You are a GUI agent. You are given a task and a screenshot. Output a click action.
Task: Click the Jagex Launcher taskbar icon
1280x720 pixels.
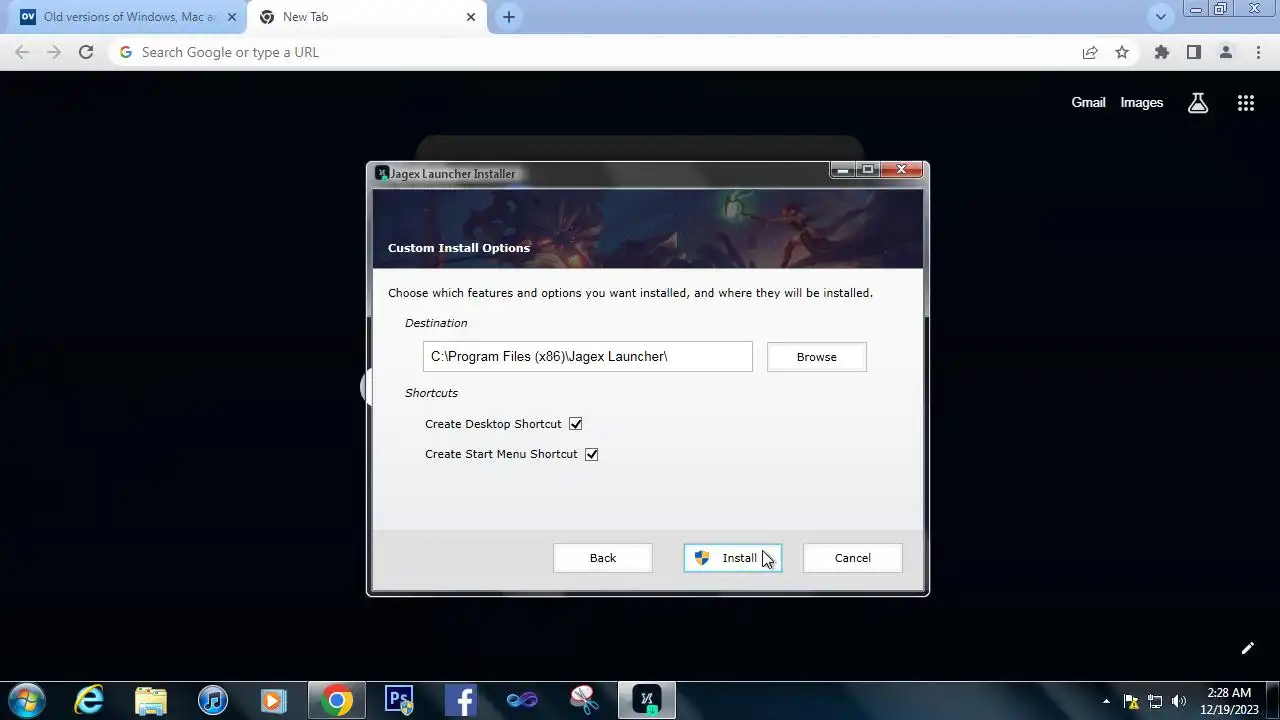[647, 700]
